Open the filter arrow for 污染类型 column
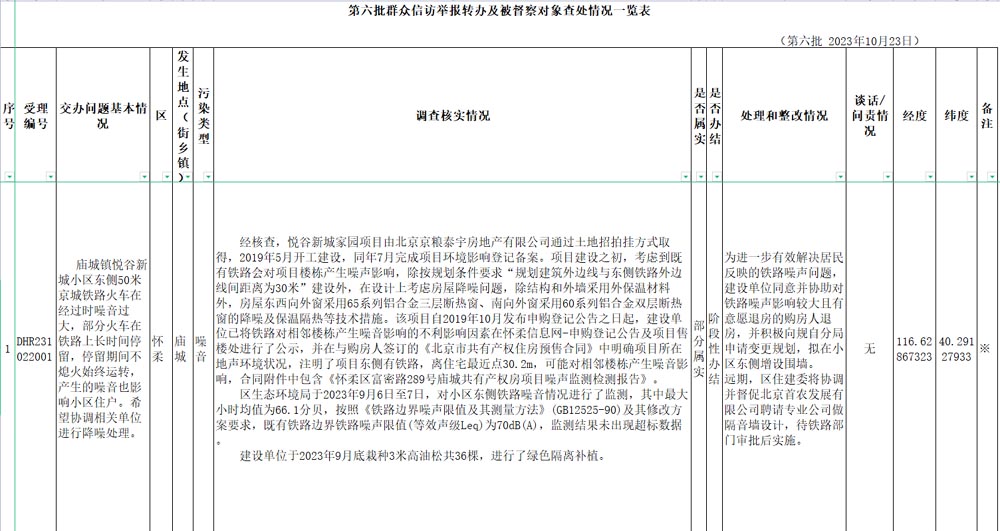This screenshot has height=531, width=1000. 208,177
